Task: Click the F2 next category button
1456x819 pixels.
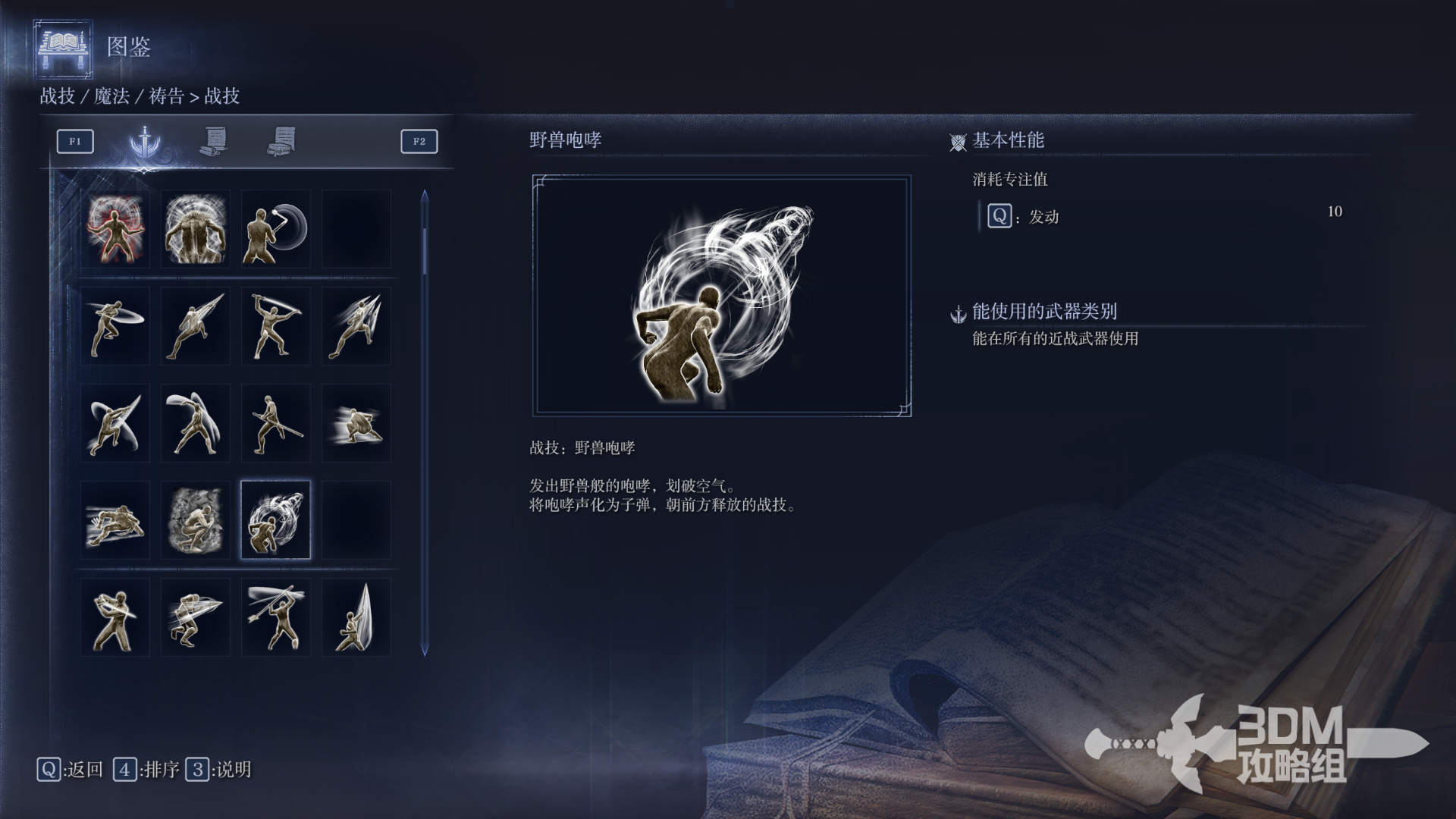Action: point(419,142)
